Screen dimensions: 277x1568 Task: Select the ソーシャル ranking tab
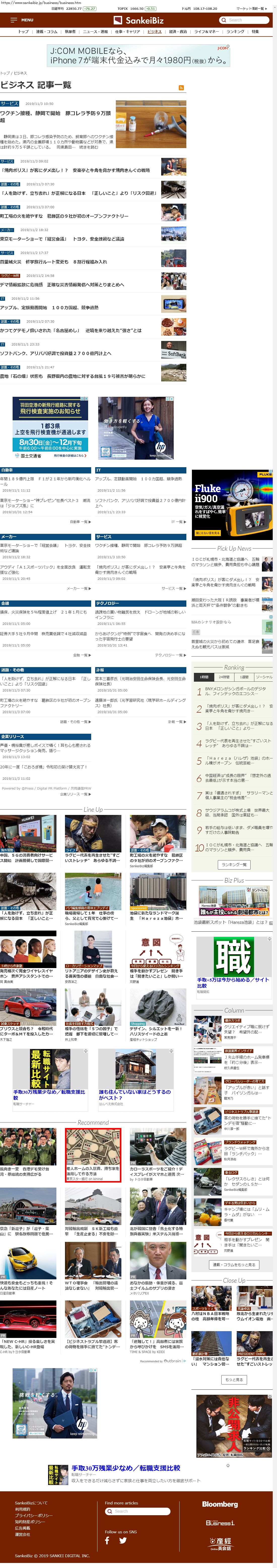coord(264,677)
